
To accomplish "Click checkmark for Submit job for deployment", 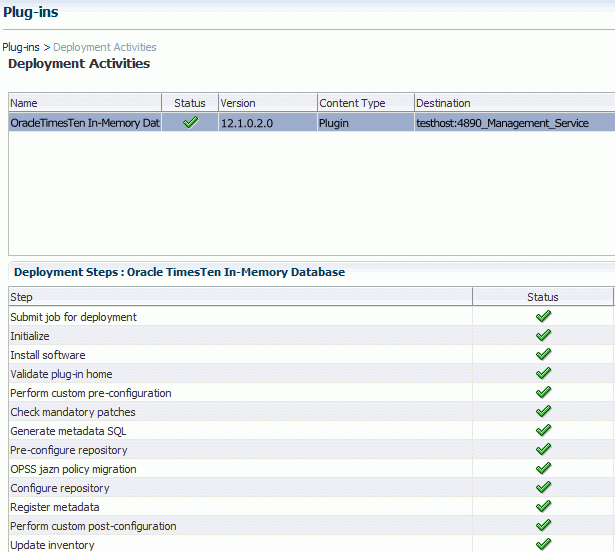I will click(x=543, y=316).
